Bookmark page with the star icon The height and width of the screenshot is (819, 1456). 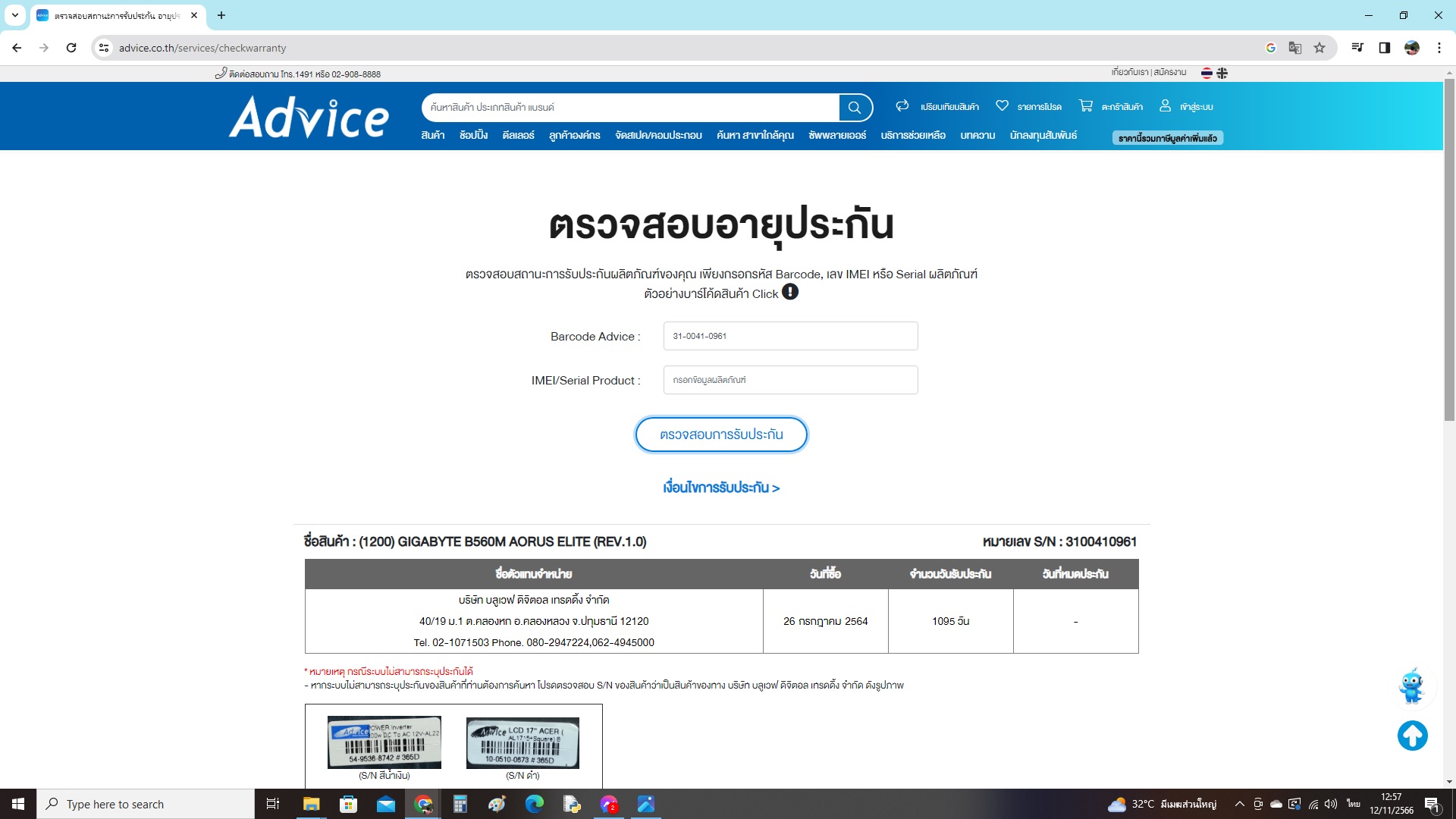click(1319, 48)
